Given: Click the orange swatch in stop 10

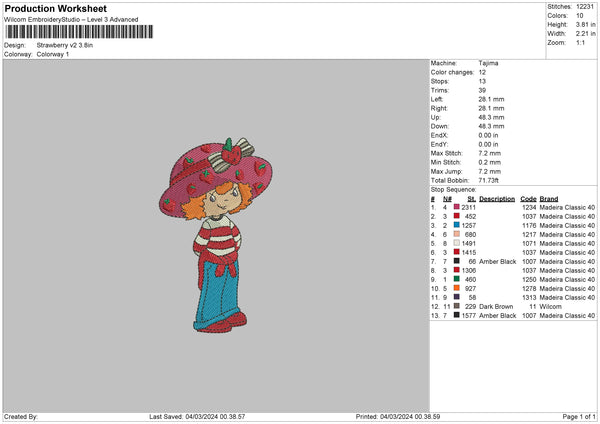Looking at the screenshot, I should [x=456, y=288].
